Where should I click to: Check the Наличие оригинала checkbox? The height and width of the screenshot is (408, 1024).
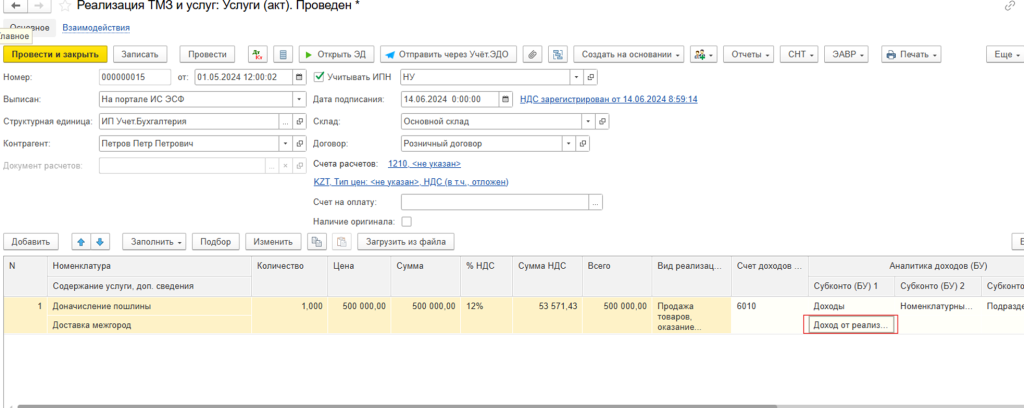coord(406,221)
